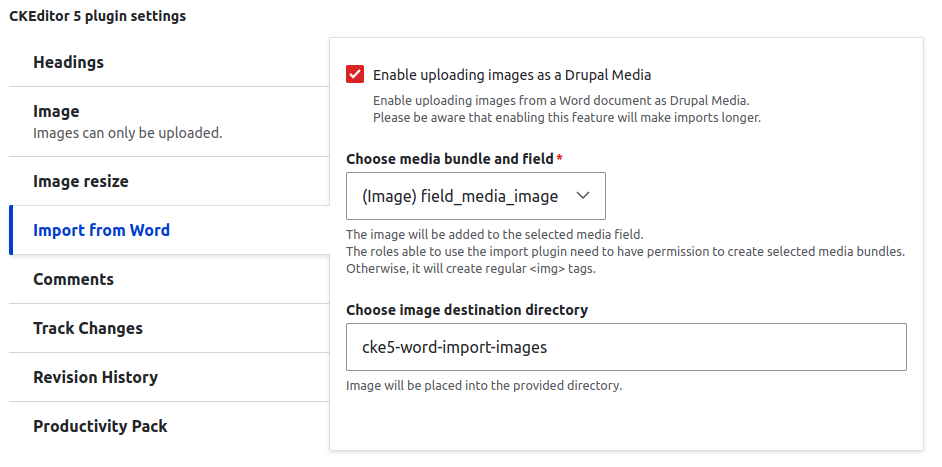The width and height of the screenshot is (942, 467).
Task: Switch to the Image vertical tab
Action: pyautogui.click(x=169, y=121)
